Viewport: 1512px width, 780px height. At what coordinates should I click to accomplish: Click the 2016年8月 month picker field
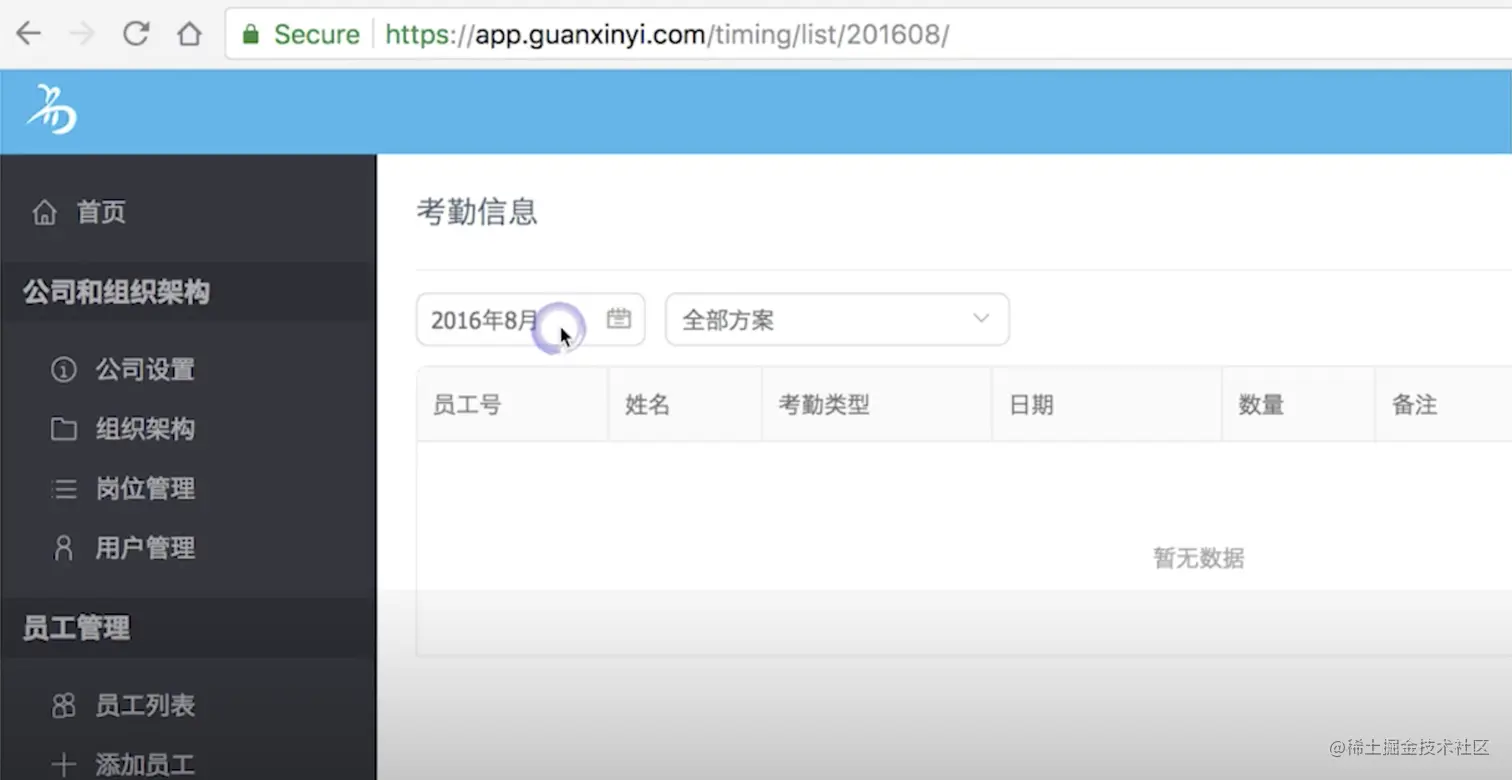click(x=530, y=320)
